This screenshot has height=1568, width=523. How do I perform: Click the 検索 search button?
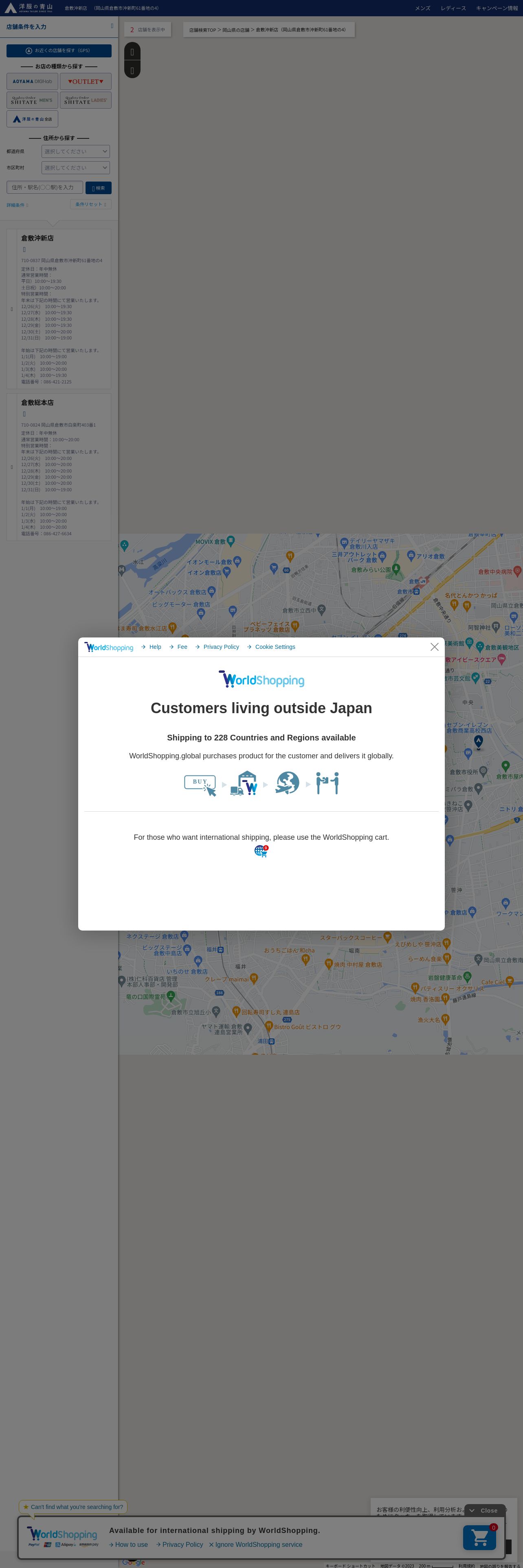coord(99,188)
